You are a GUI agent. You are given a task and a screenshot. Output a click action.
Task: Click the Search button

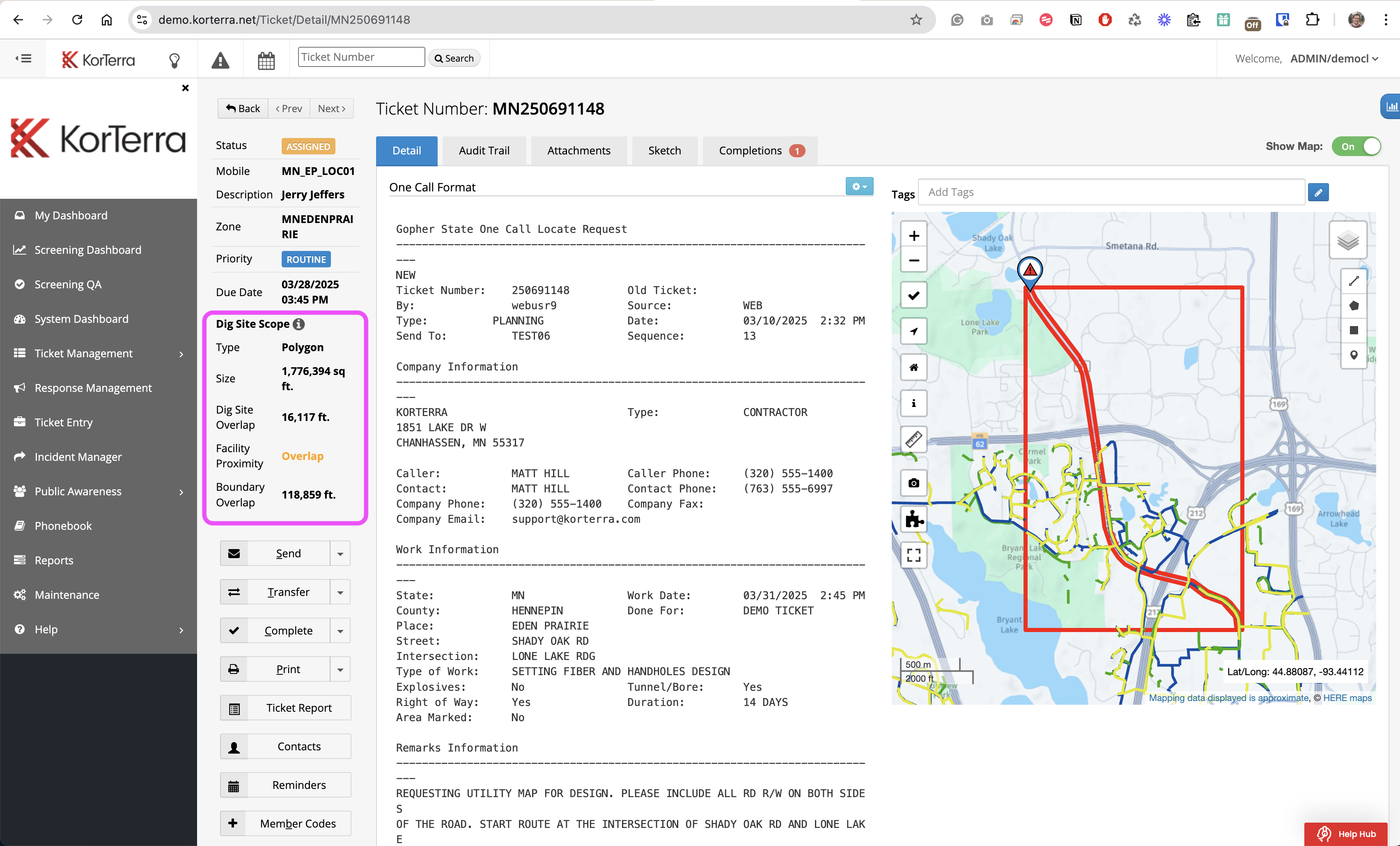coord(454,58)
